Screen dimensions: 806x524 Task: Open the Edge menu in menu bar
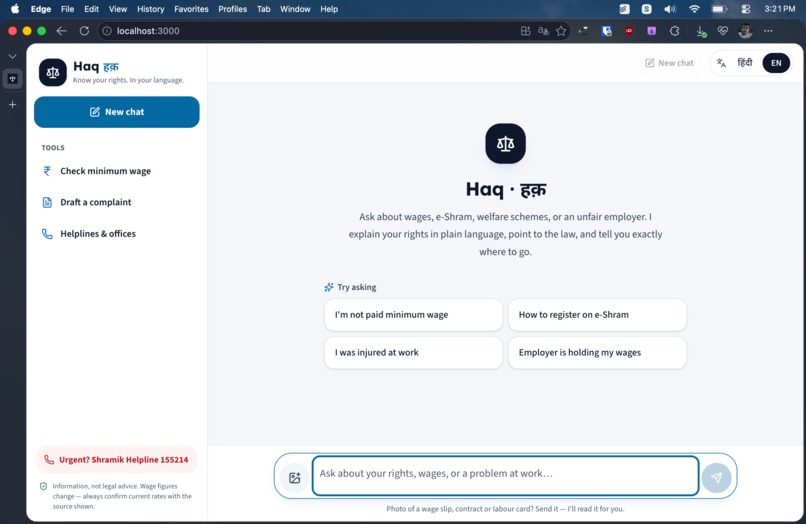(41, 9)
